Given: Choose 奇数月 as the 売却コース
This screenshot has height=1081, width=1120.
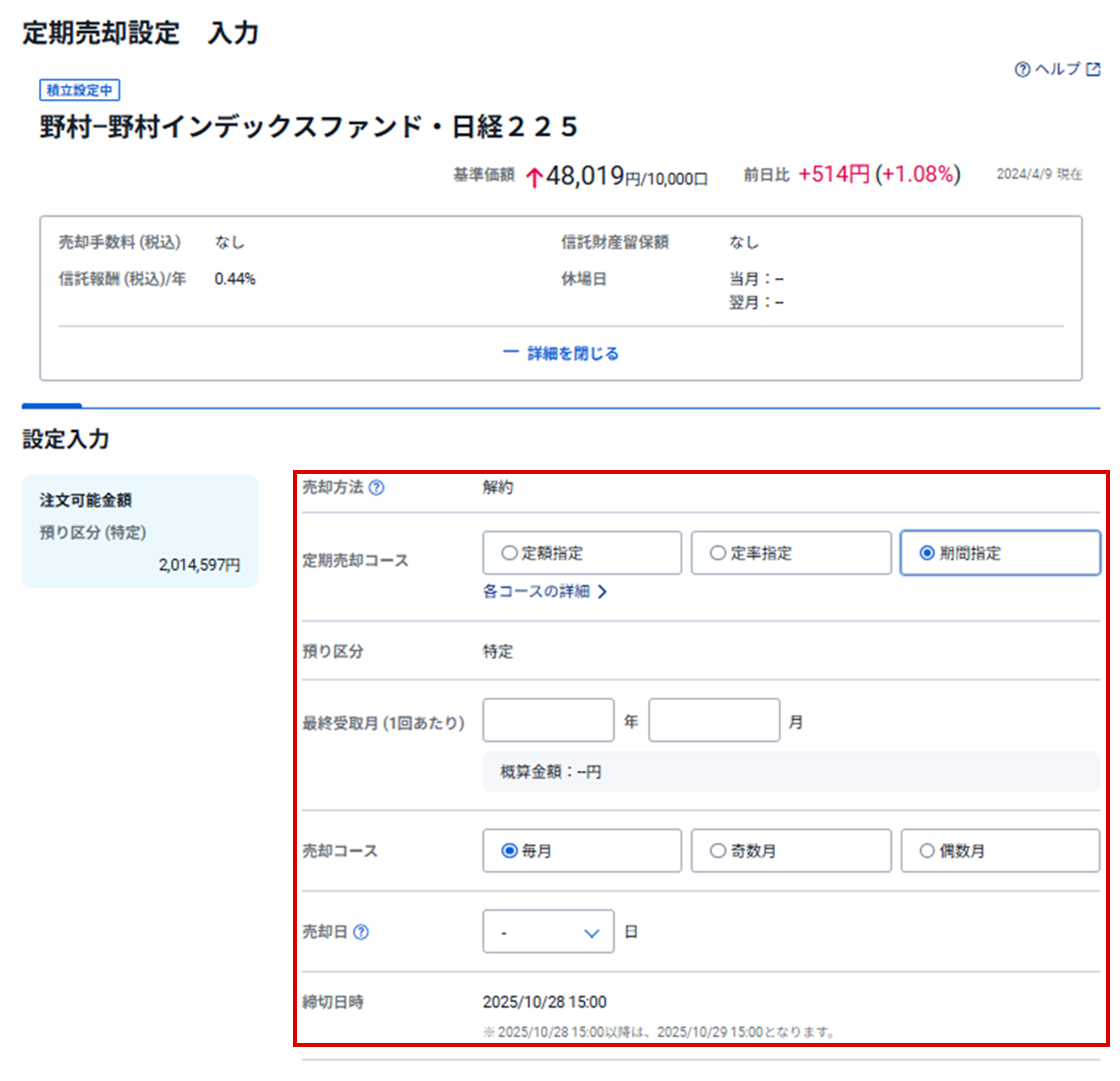Looking at the screenshot, I should click(x=790, y=851).
